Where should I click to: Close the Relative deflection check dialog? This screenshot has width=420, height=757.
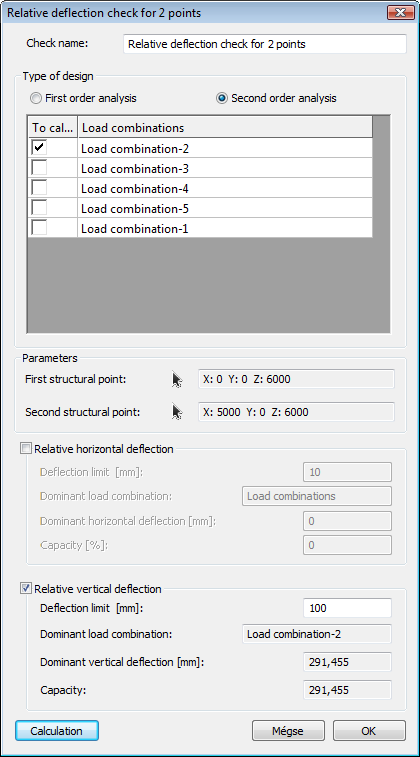click(400, 13)
